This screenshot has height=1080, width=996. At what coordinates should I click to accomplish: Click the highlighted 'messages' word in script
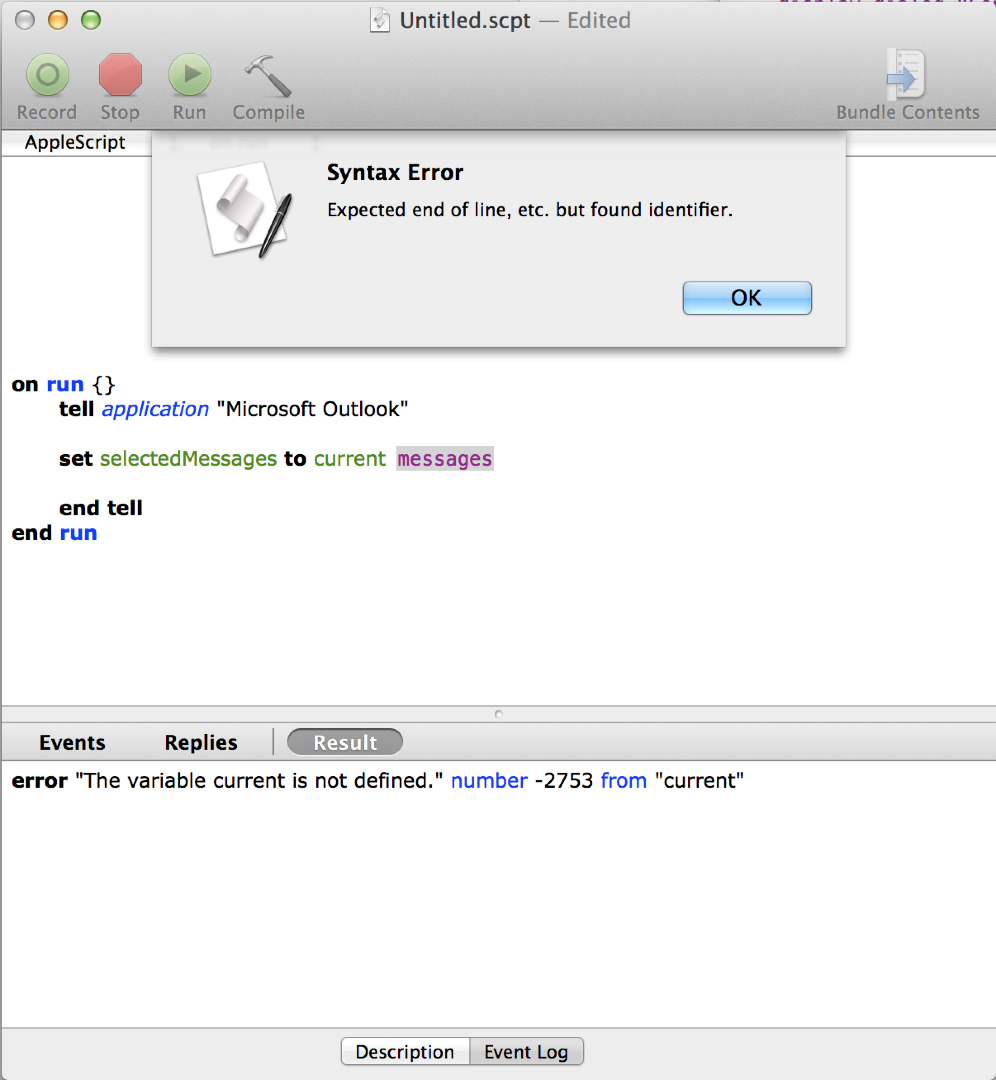pyautogui.click(x=445, y=459)
